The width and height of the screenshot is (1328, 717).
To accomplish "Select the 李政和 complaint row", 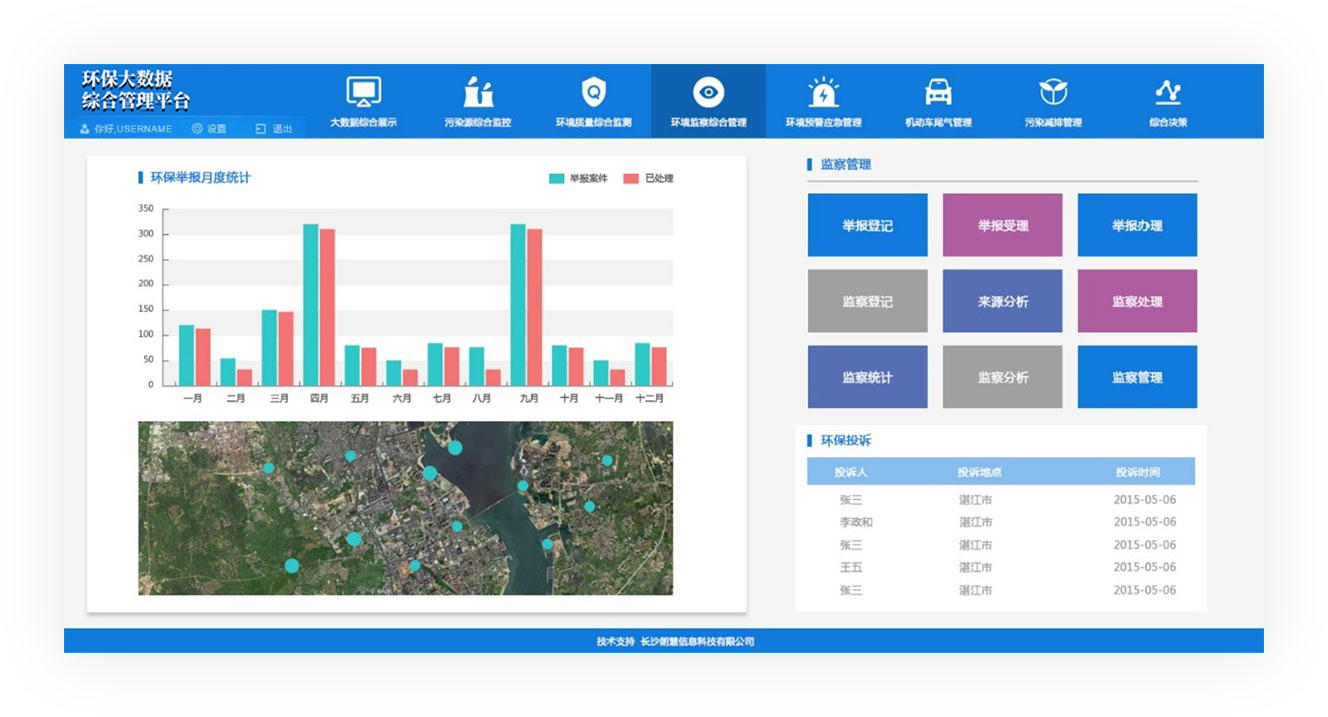I will (x=1000, y=522).
